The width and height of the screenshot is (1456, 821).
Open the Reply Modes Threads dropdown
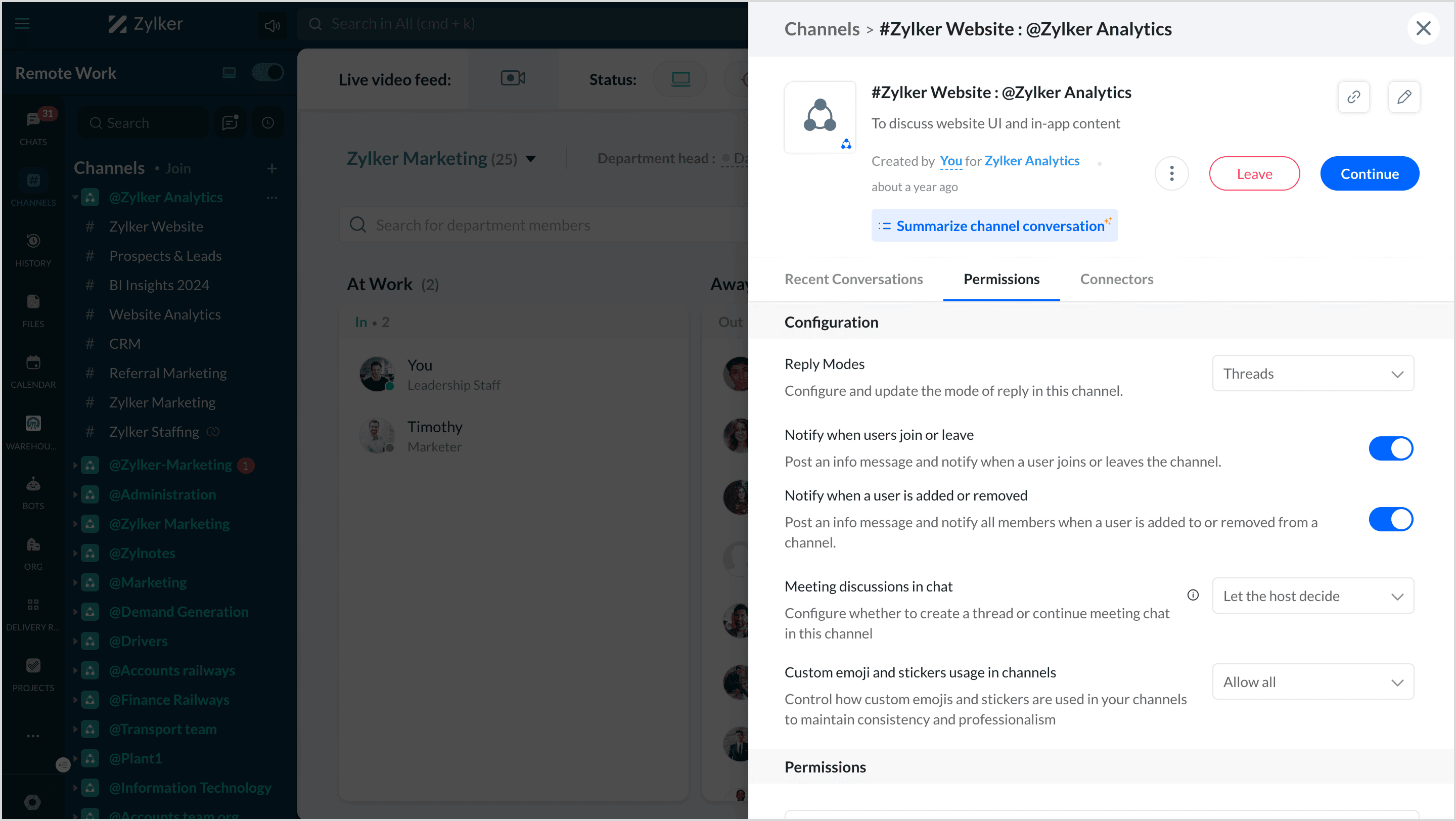[x=1312, y=374]
